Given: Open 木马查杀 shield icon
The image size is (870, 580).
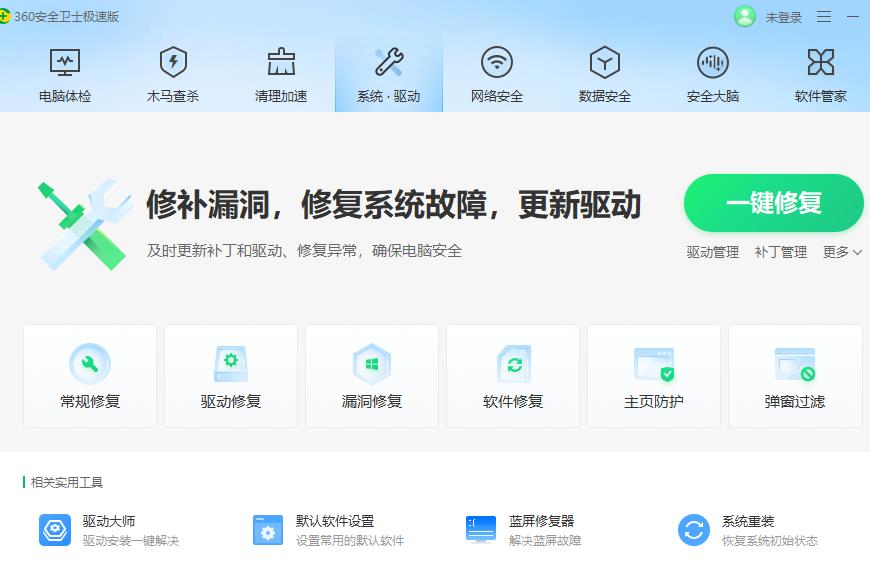Looking at the screenshot, I should click(173, 62).
